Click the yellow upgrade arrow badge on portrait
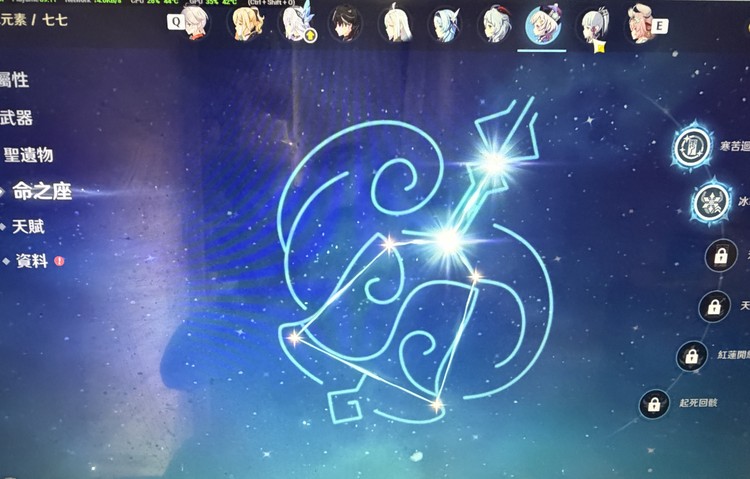Image resolution: width=750 pixels, height=479 pixels. 310,35
